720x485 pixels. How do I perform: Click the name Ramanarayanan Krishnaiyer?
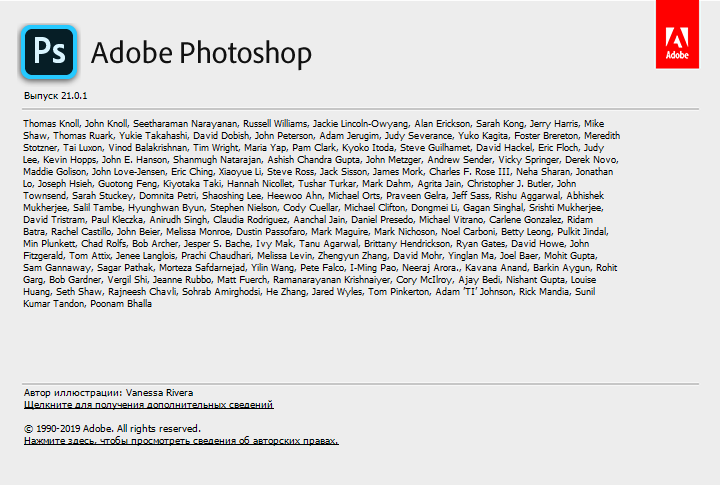(332, 280)
